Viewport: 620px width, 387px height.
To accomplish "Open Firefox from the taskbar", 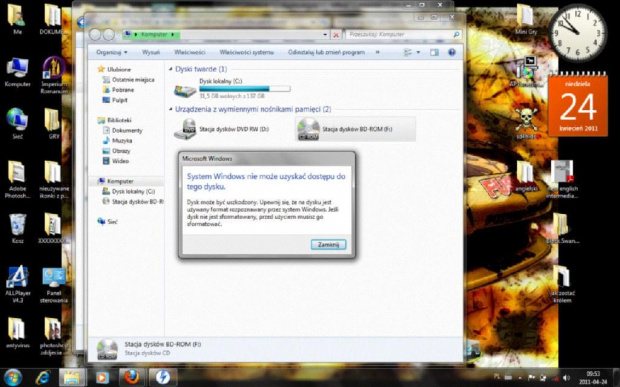I will point(132,378).
